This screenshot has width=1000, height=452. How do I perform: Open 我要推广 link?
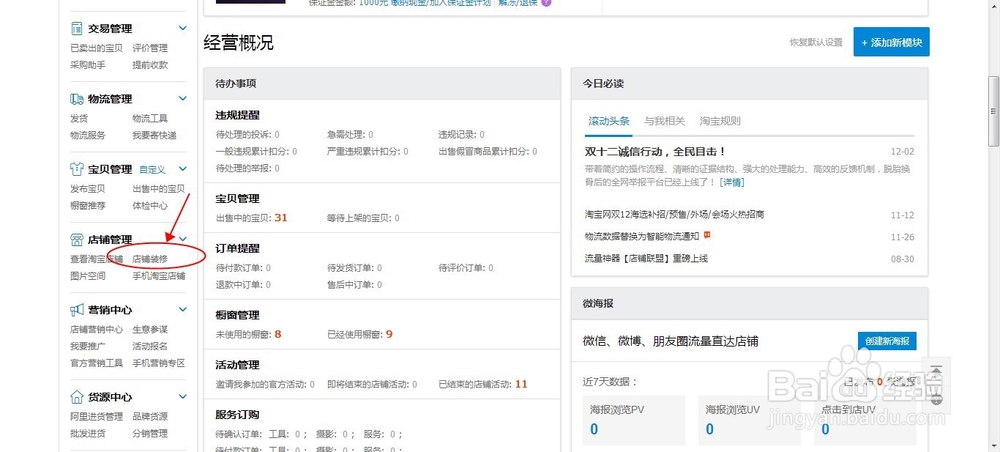click(88, 346)
